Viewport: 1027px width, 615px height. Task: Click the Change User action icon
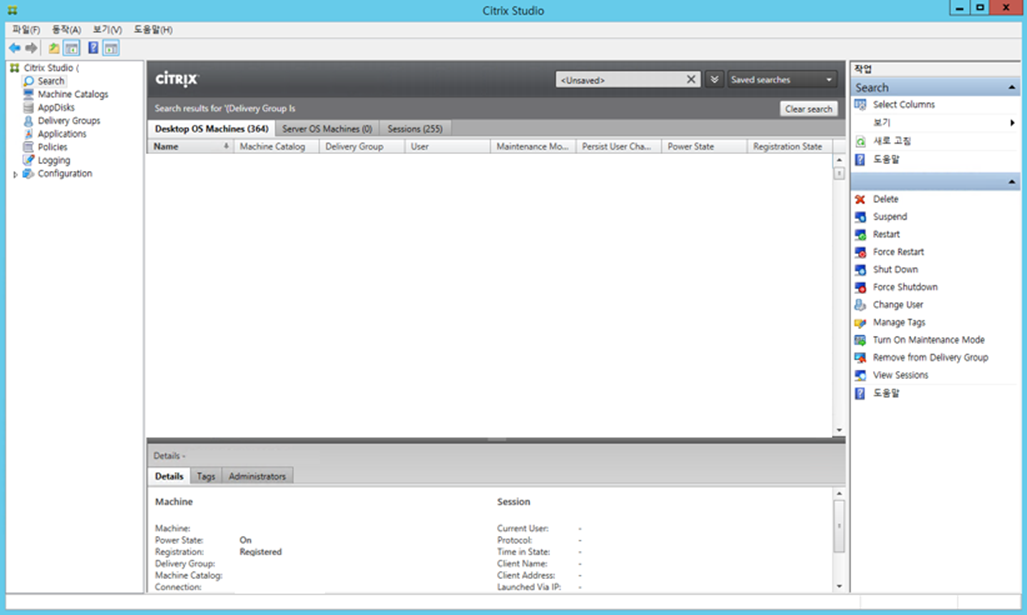click(x=860, y=305)
